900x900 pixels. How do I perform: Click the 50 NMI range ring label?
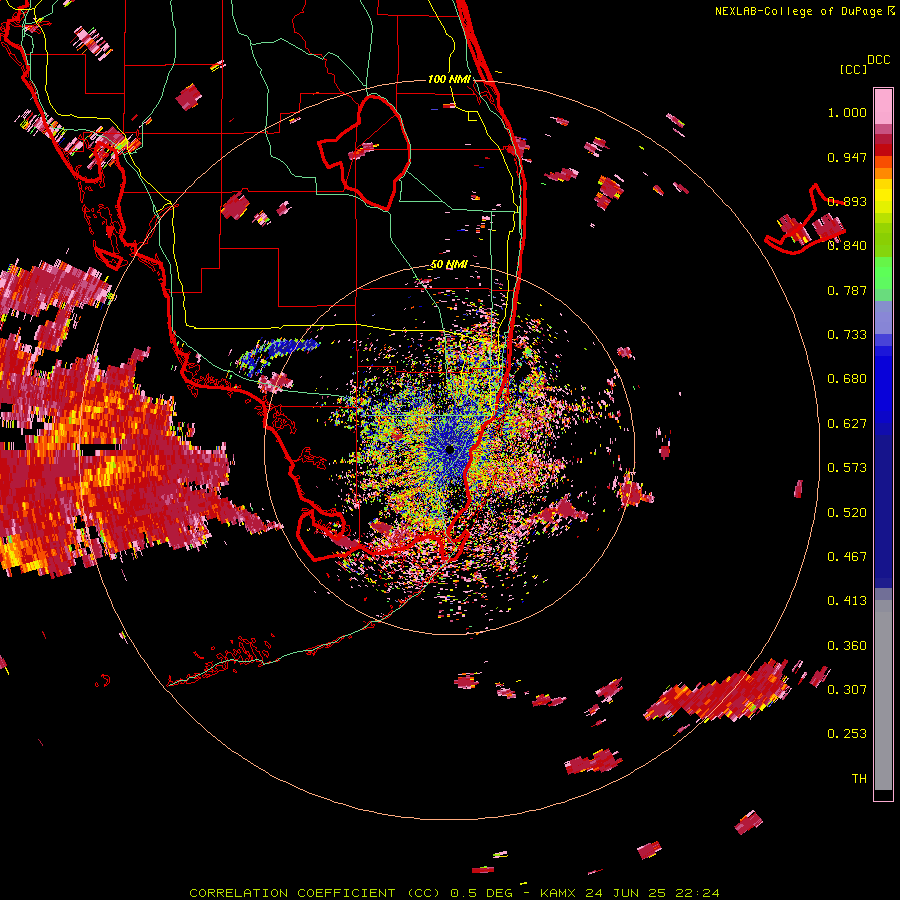click(x=449, y=265)
